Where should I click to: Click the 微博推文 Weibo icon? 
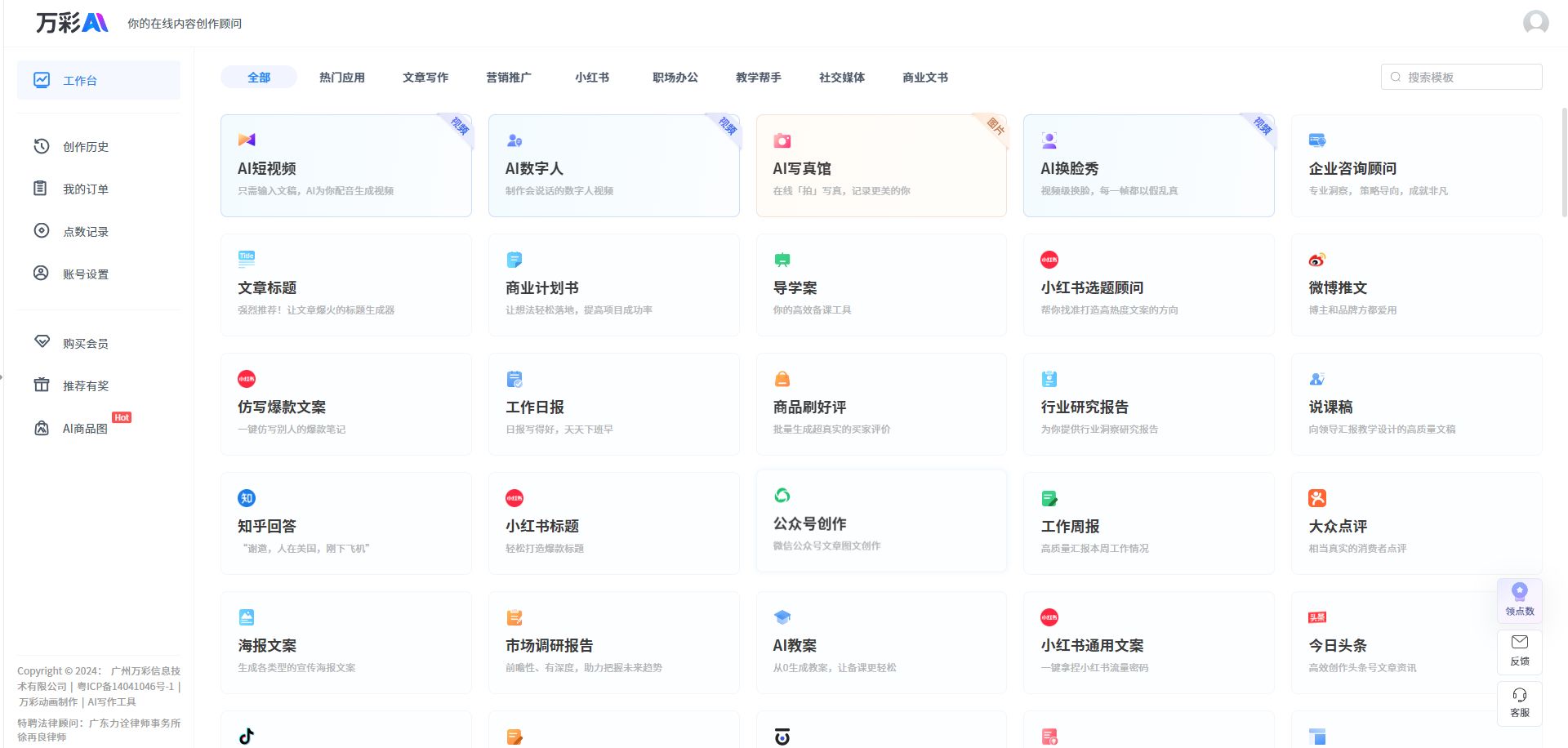point(1317,260)
